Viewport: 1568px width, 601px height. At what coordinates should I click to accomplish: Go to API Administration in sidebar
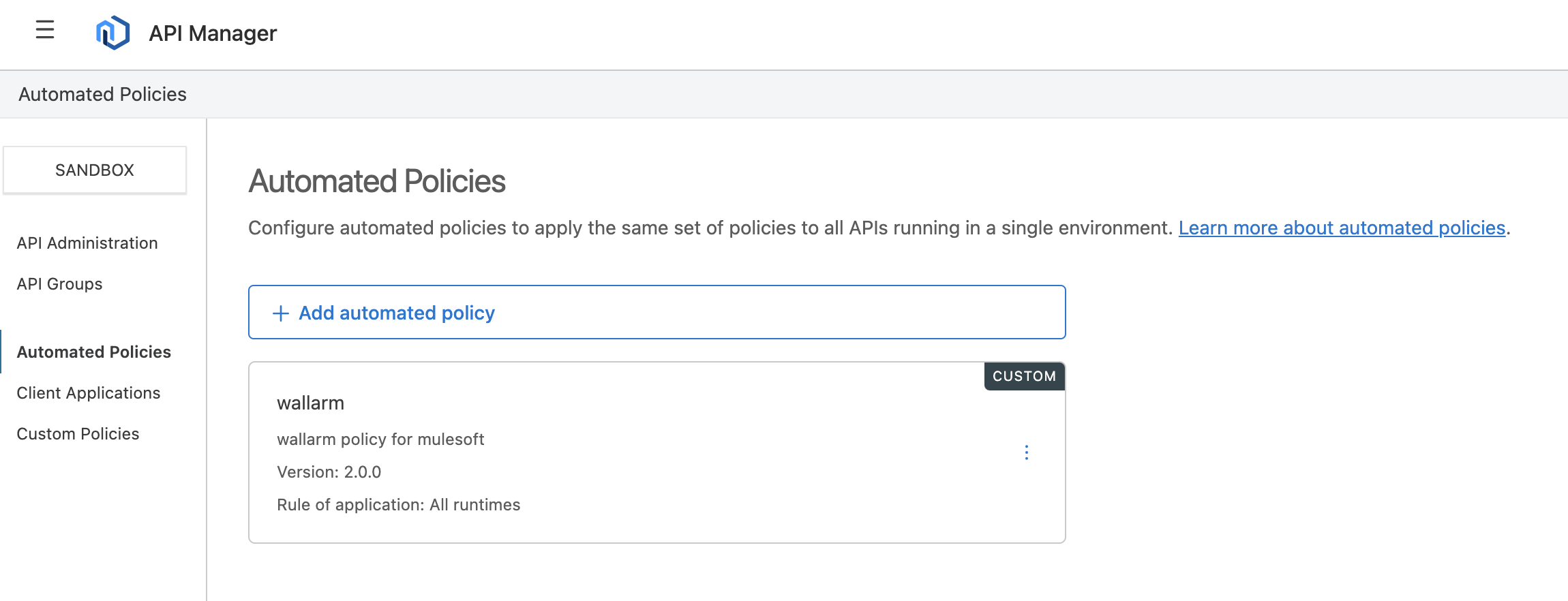[x=87, y=243]
